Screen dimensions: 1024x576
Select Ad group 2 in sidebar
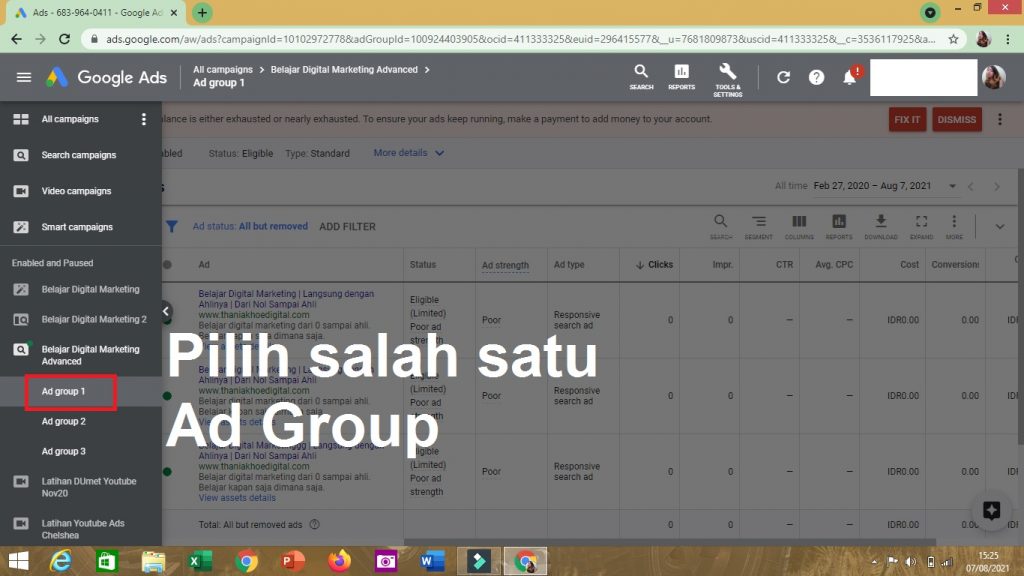[63, 422]
